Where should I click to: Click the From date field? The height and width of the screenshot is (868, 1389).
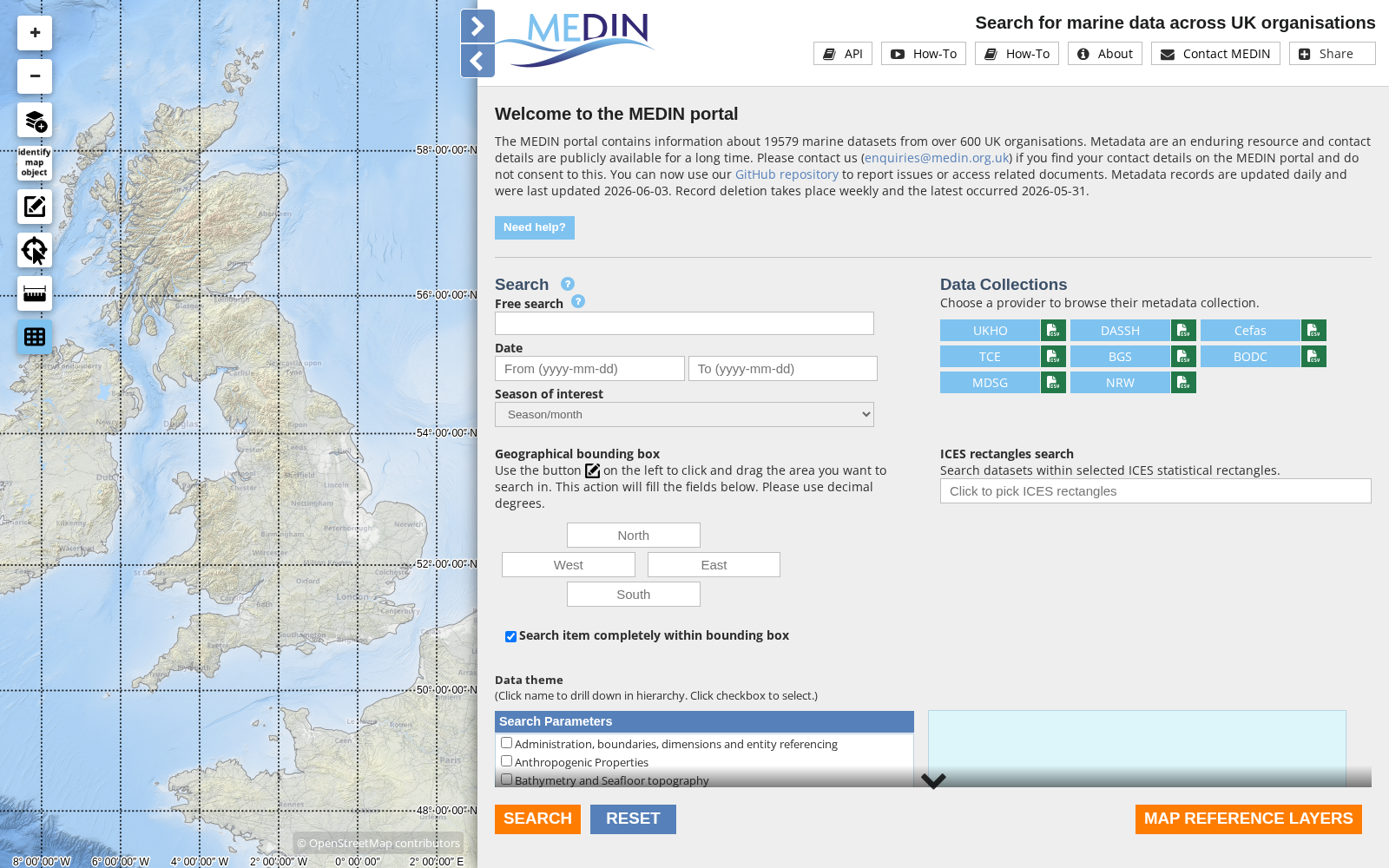[589, 369]
